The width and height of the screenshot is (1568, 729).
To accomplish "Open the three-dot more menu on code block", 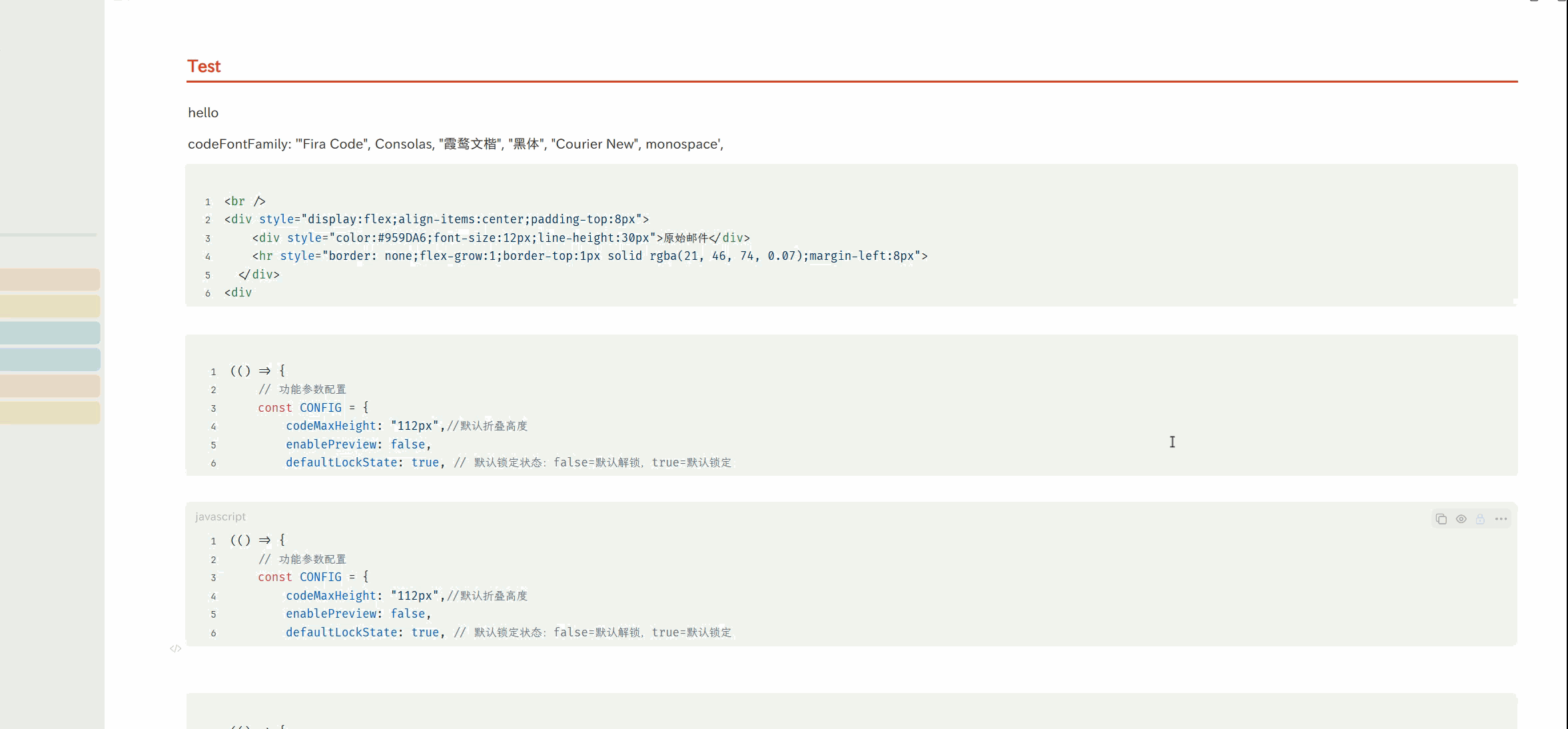I will [x=1501, y=519].
